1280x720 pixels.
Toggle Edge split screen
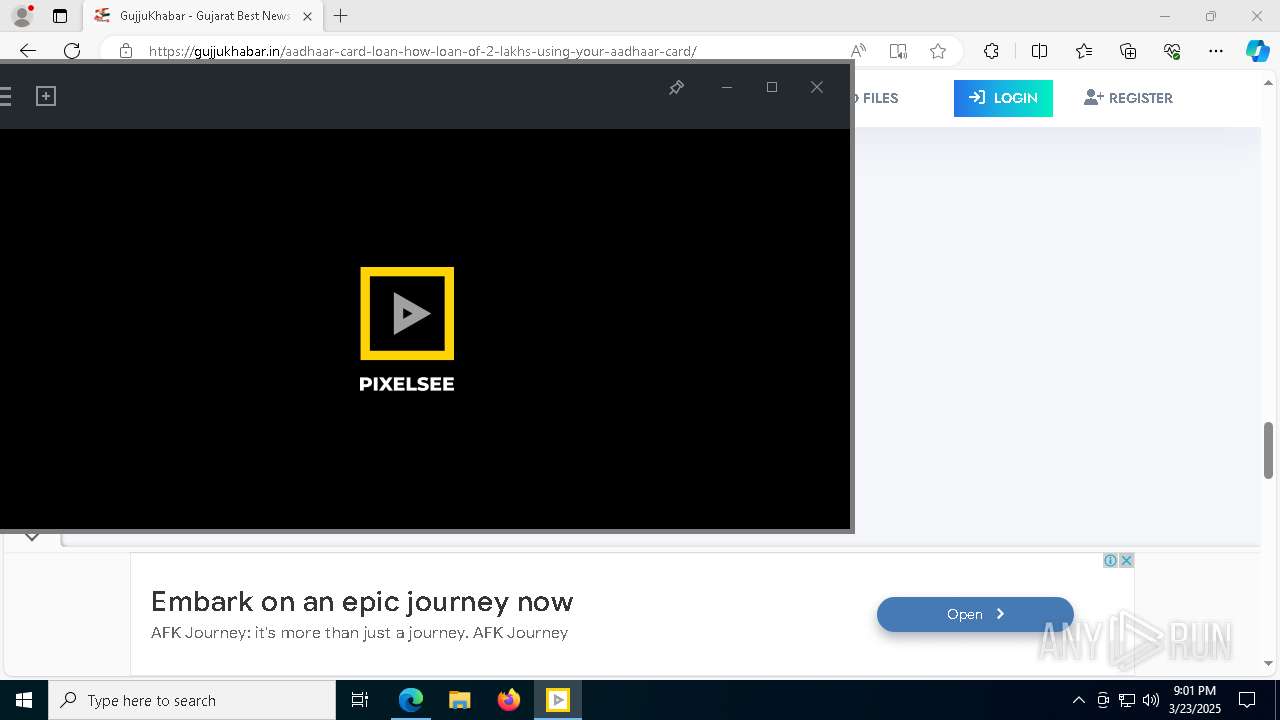[x=1039, y=51]
